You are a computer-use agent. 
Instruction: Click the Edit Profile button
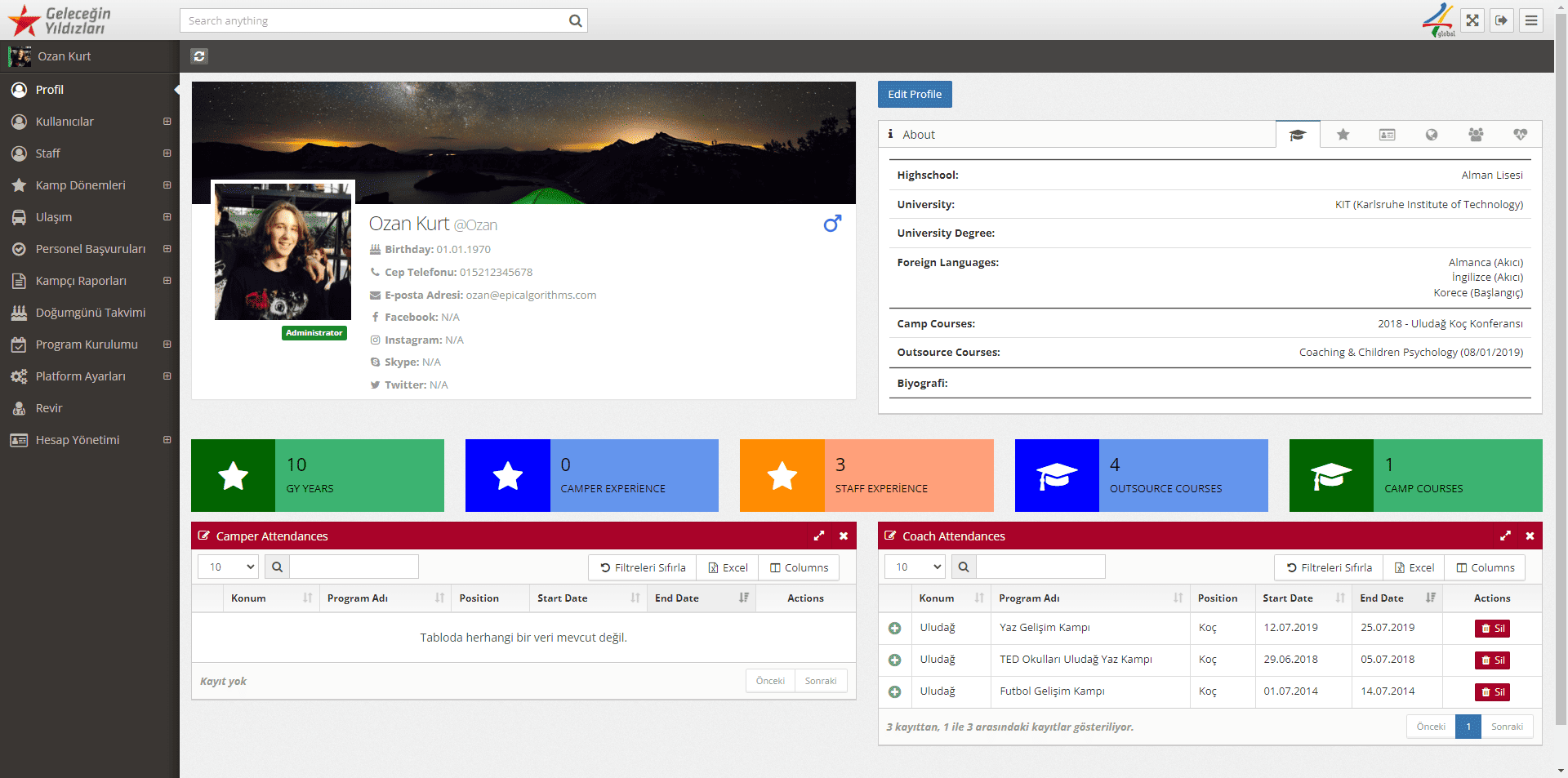(x=915, y=94)
